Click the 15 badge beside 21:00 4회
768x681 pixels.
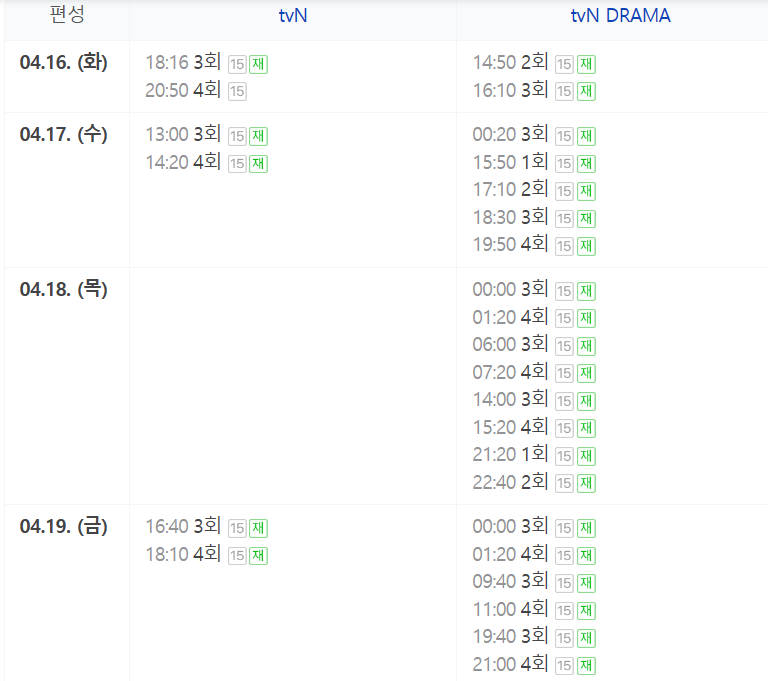pos(564,666)
